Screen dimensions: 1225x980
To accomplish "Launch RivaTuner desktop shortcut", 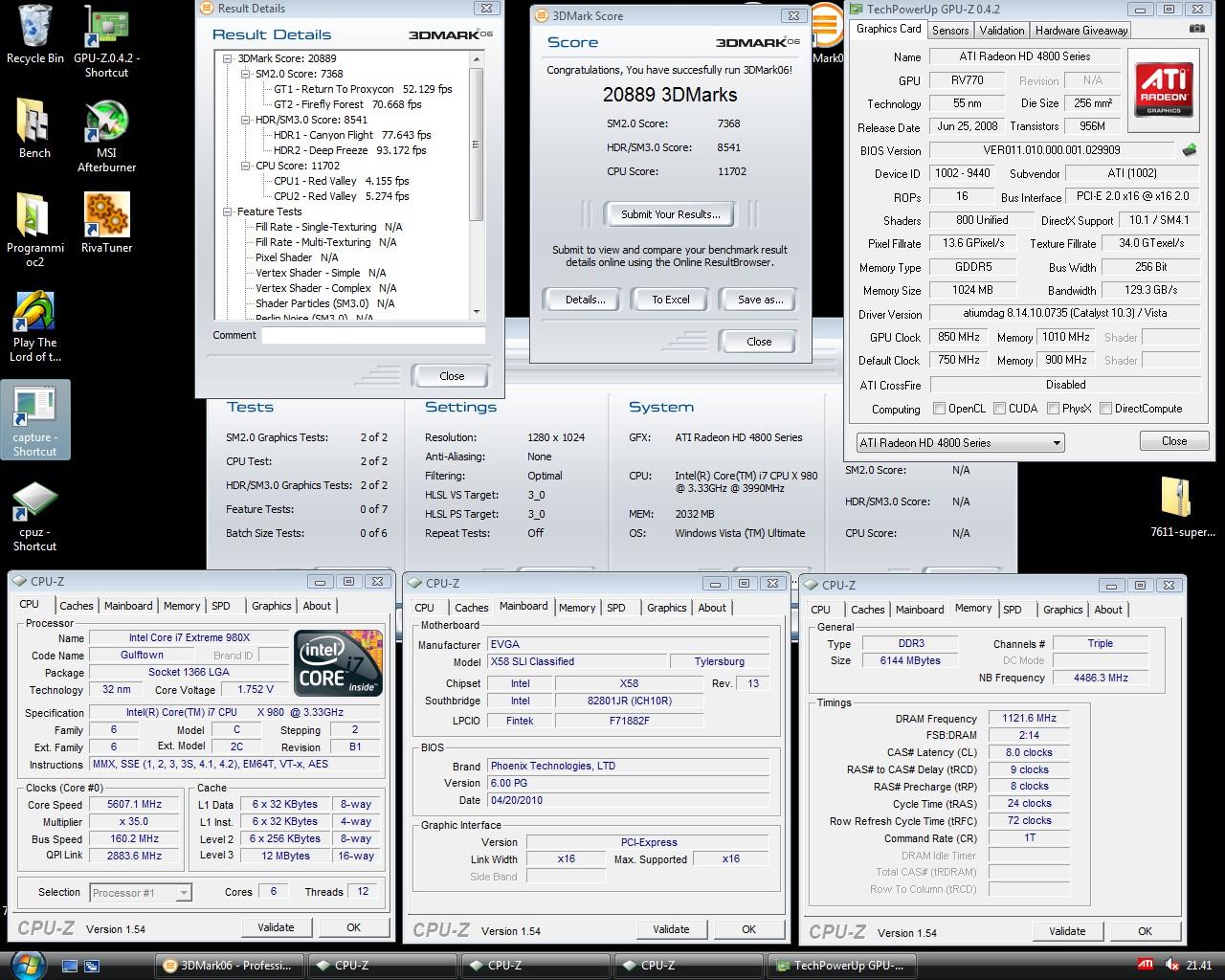I will click(106, 223).
